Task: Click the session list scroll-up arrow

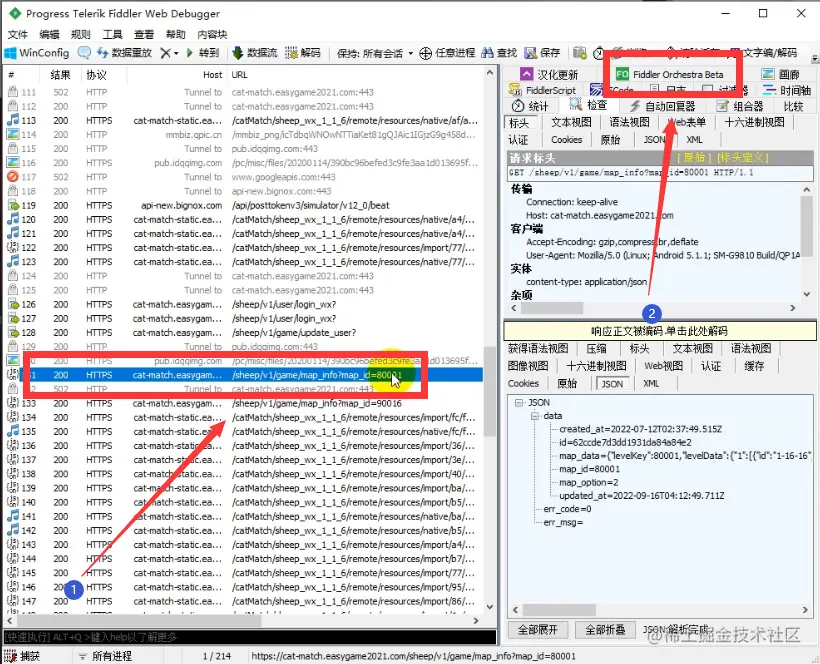Action: tap(489, 73)
